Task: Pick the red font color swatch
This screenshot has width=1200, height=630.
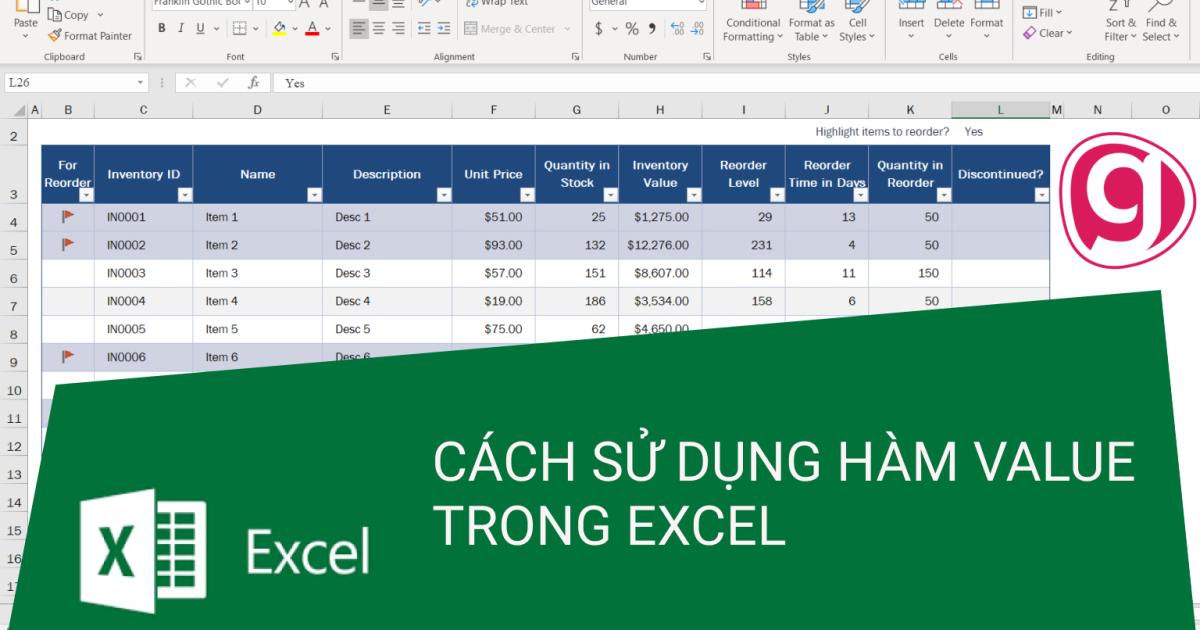Action: pos(310,33)
